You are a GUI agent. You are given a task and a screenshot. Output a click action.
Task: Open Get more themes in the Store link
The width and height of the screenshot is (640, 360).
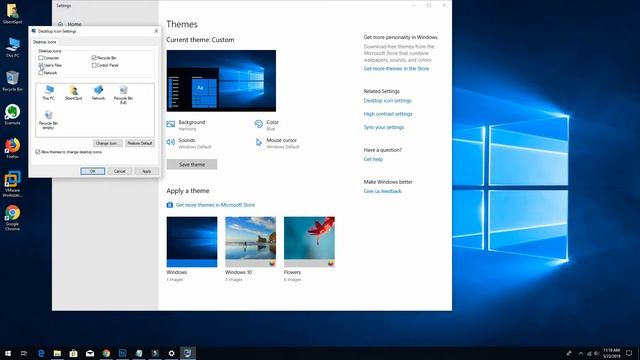(x=396, y=69)
